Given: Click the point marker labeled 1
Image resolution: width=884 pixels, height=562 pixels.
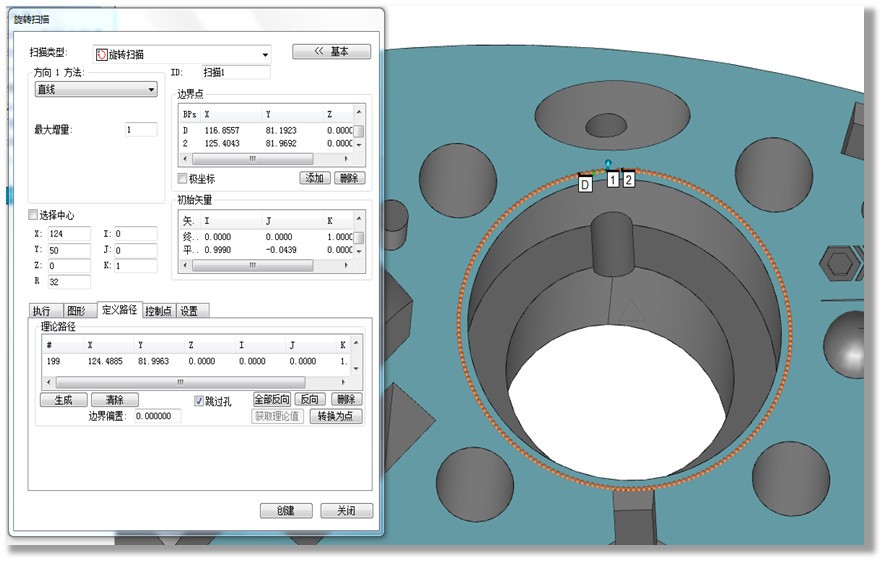Looking at the screenshot, I should click(x=613, y=180).
